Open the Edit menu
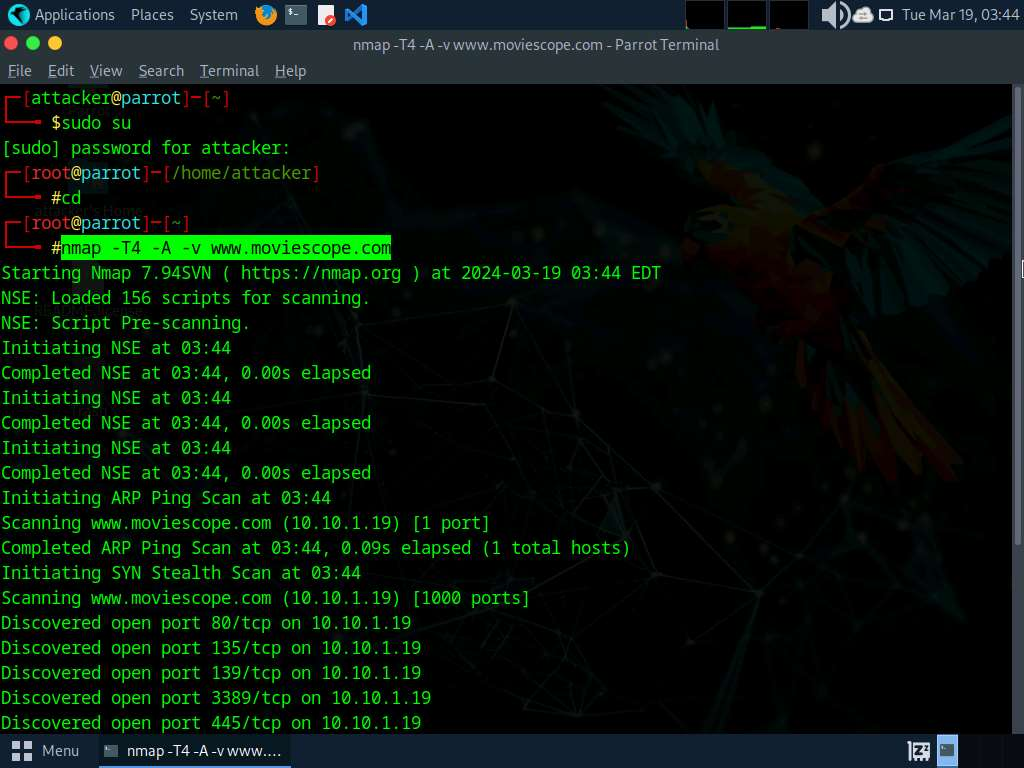This screenshot has height=768, width=1024. 61,71
